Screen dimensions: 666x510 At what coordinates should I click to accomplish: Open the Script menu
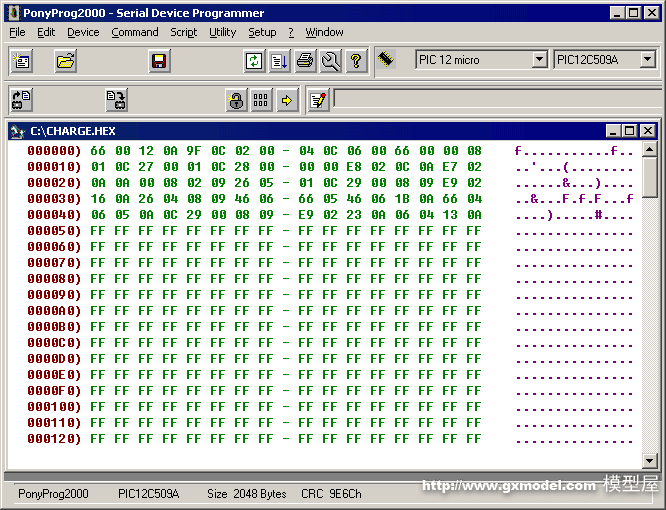pyautogui.click(x=183, y=32)
